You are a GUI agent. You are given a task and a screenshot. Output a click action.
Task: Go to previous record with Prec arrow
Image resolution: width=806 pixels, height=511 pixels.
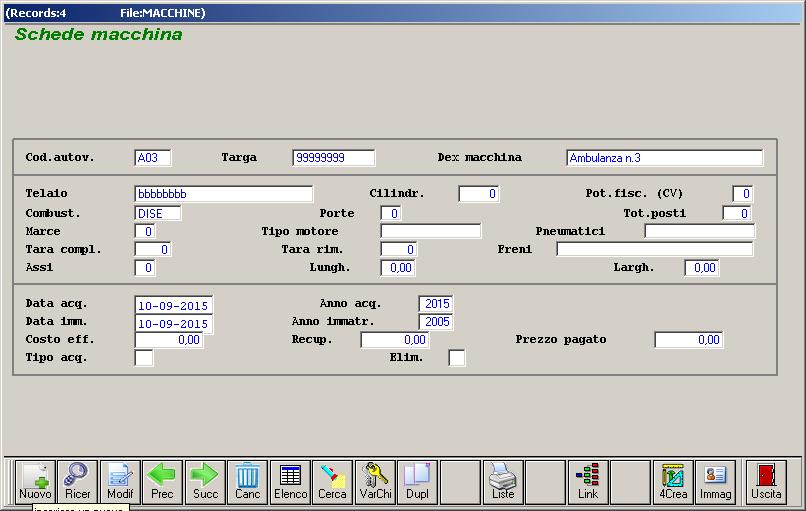(162, 481)
